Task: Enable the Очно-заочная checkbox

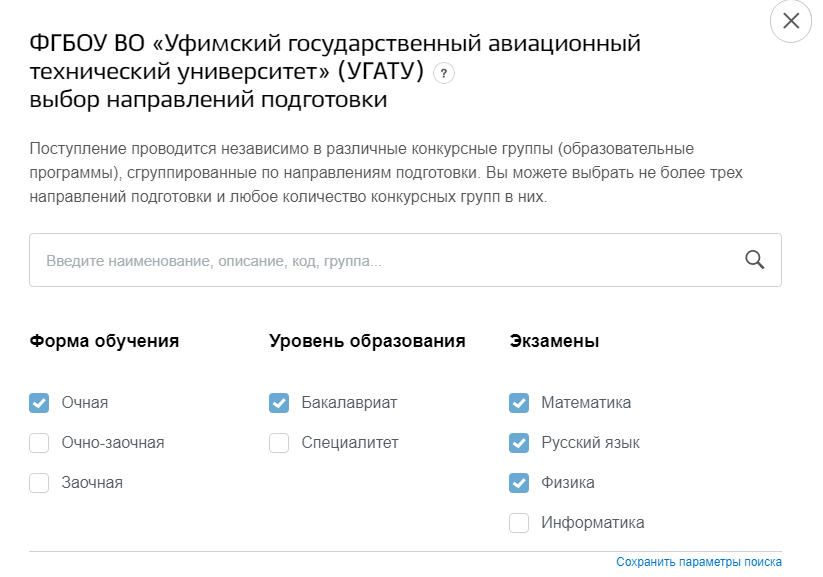Action: 39,443
